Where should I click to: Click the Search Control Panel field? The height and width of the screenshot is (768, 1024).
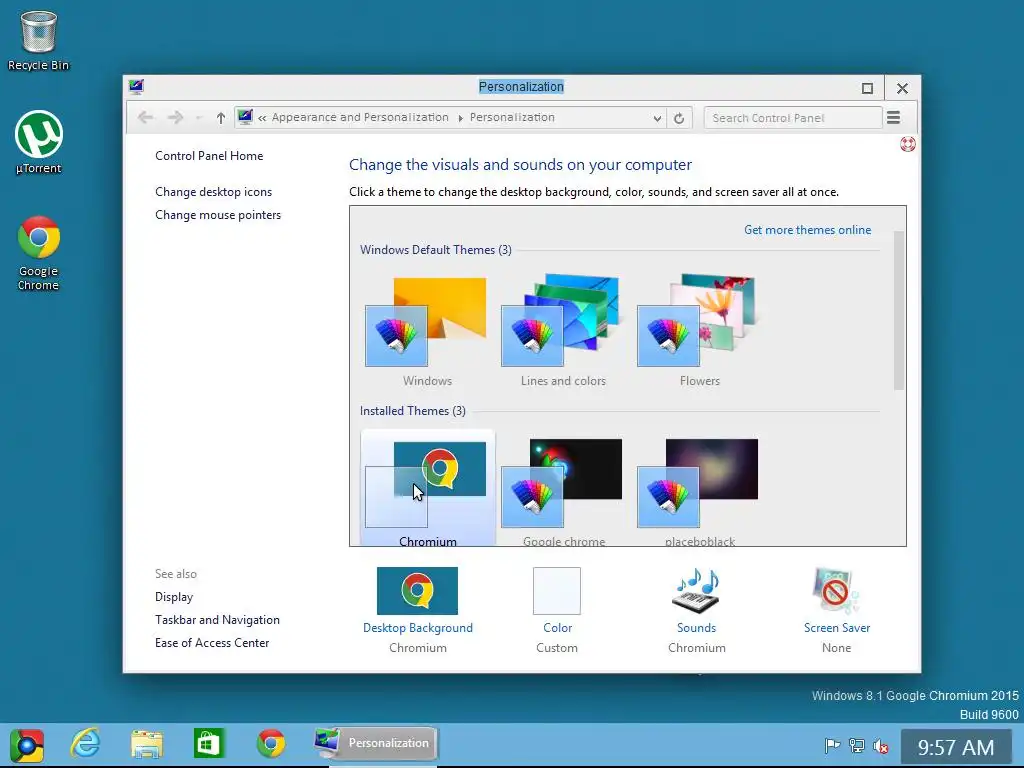tap(793, 118)
